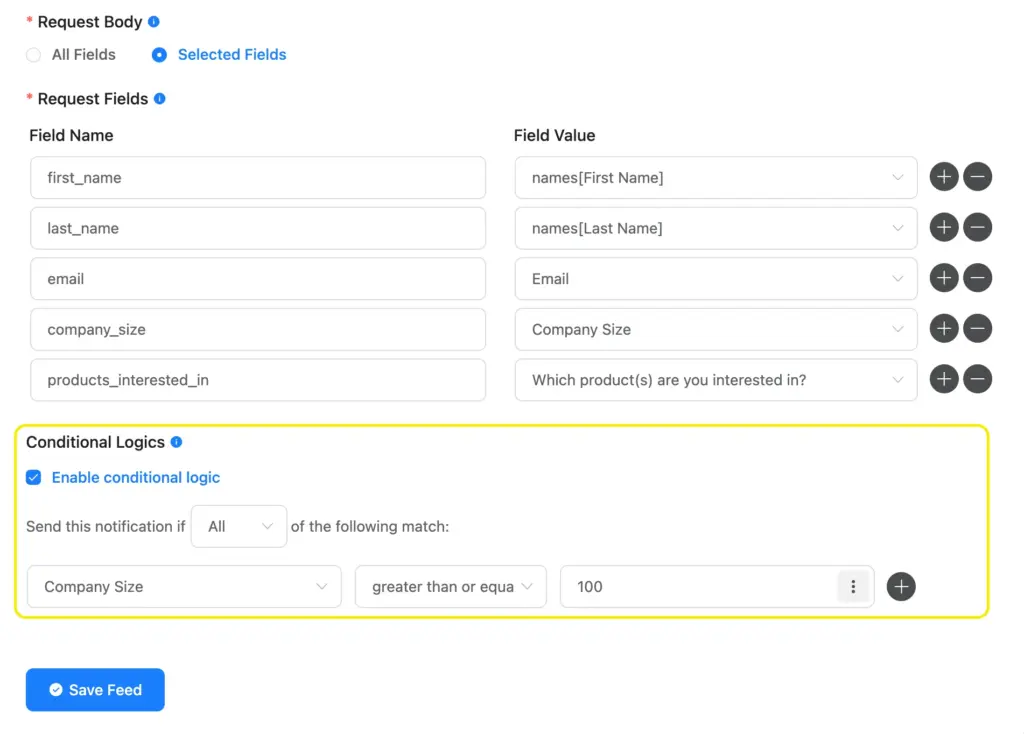Open the Company Size condition field dropdown

coord(184,586)
